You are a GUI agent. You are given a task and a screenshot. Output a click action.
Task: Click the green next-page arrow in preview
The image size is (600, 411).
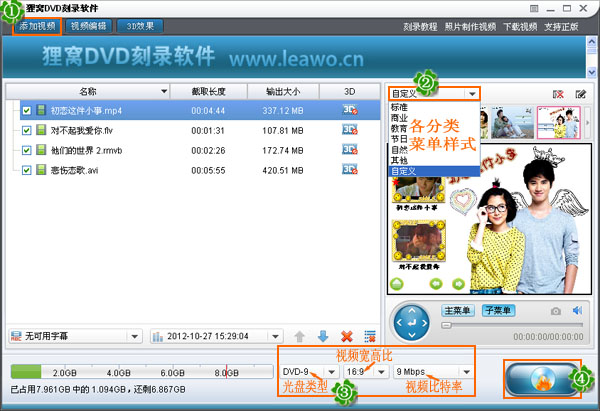tap(458, 284)
